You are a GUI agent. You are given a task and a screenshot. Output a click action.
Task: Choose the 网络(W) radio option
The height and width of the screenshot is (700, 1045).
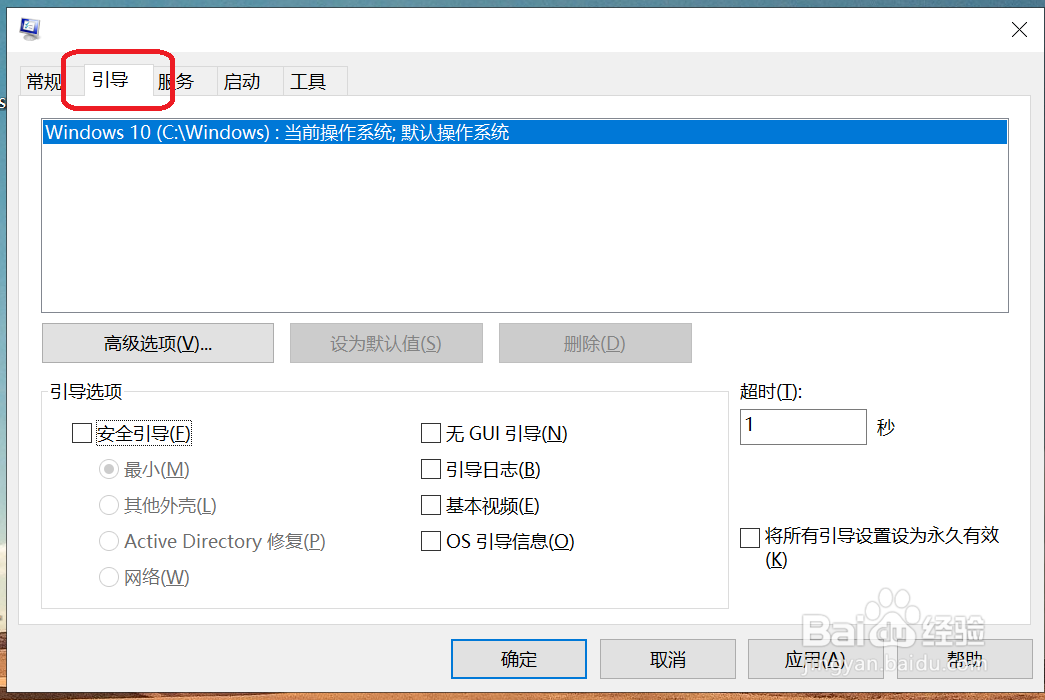click(109, 577)
